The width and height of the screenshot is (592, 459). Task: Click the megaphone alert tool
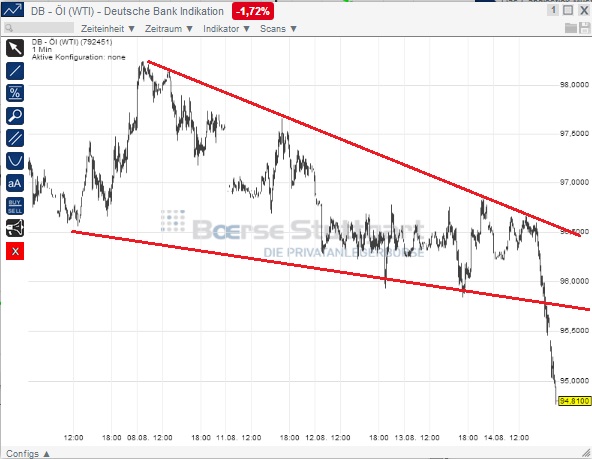(15, 228)
